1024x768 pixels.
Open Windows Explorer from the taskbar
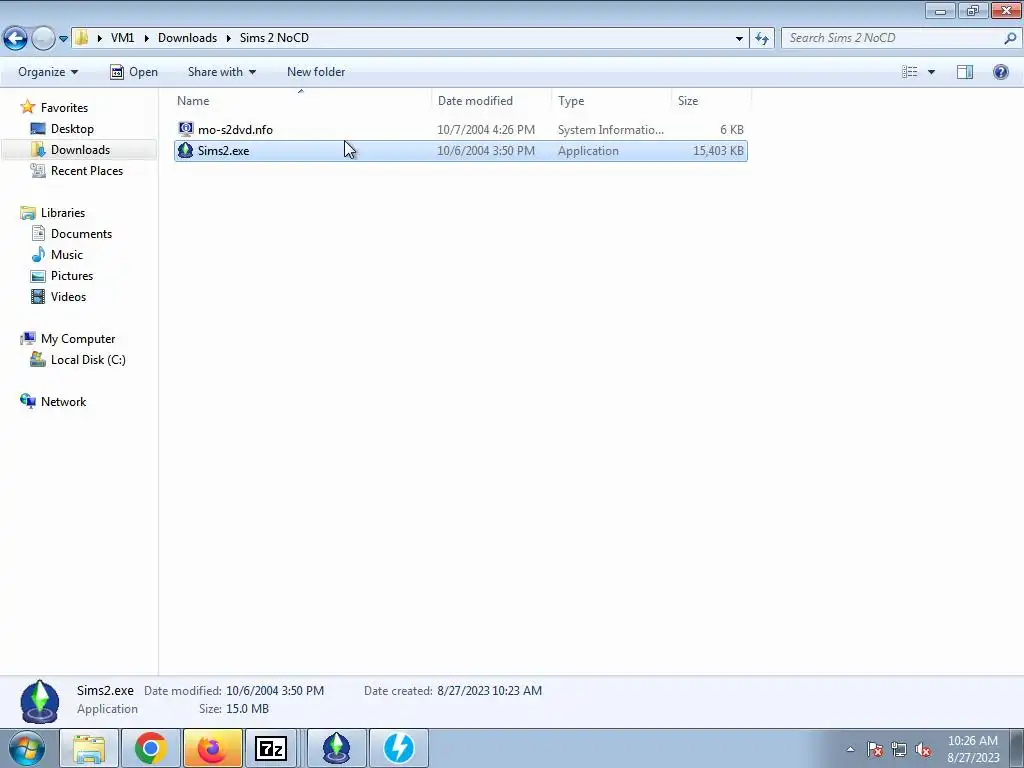point(89,748)
